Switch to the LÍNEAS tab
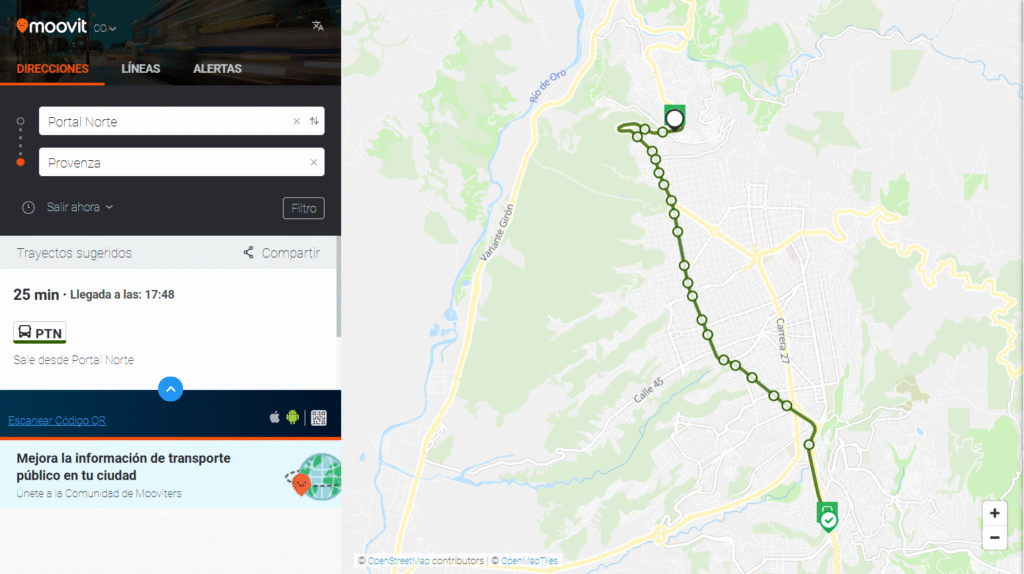 click(140, 69)
